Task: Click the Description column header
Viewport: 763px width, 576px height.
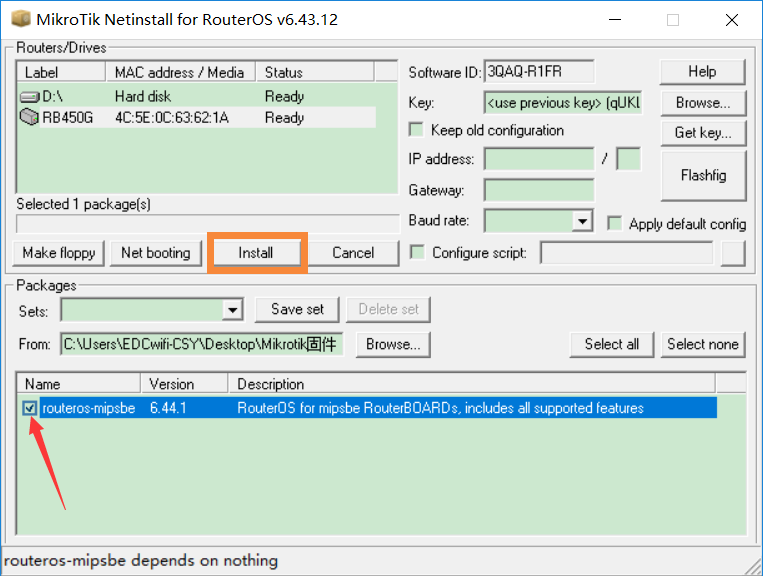Action: 472,384
